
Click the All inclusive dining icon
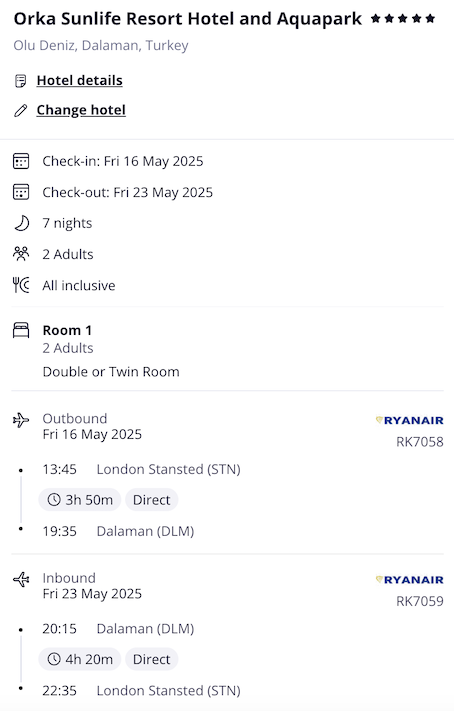point(21,285)
